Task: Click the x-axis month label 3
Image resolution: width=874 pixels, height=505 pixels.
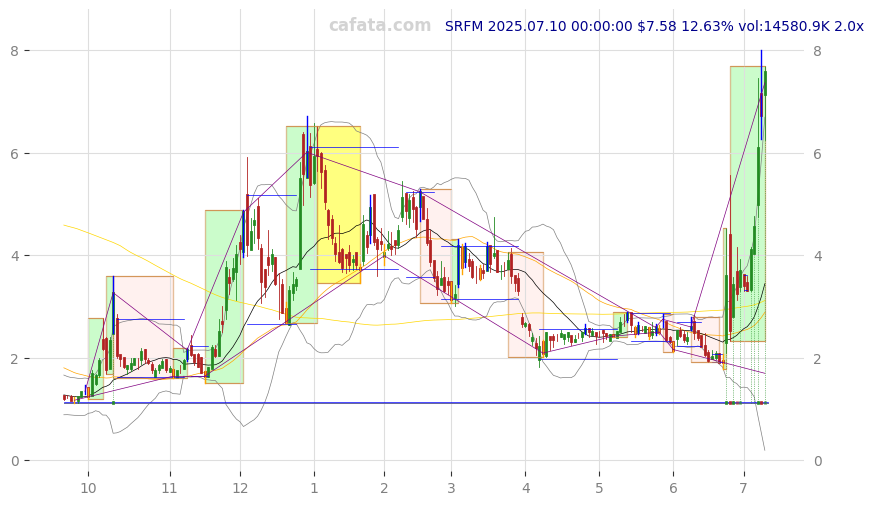Action: coord(451,489)
